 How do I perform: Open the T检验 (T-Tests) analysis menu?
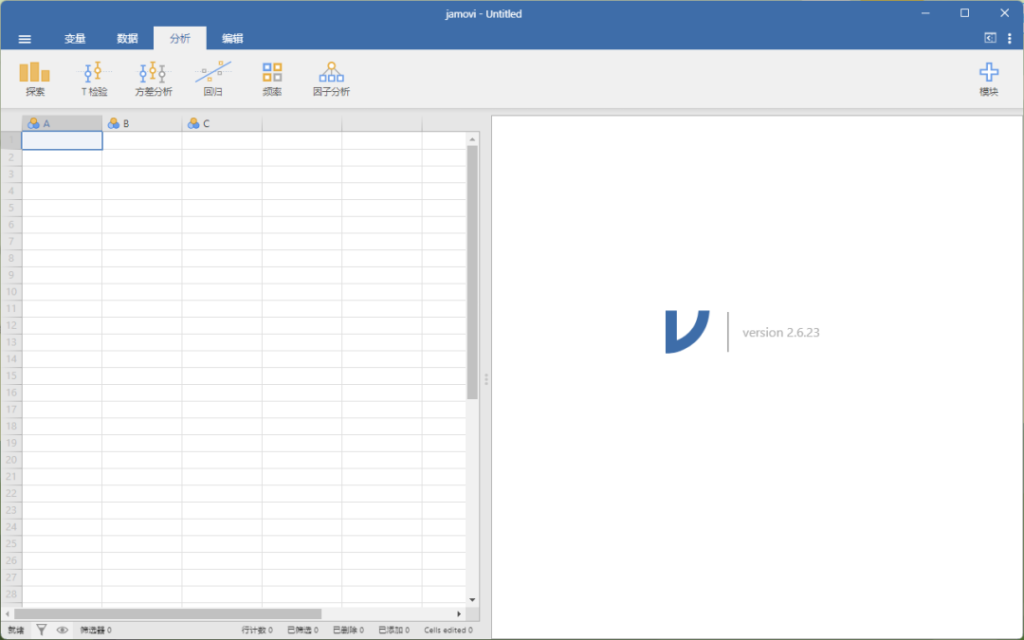tap(94, 78)
